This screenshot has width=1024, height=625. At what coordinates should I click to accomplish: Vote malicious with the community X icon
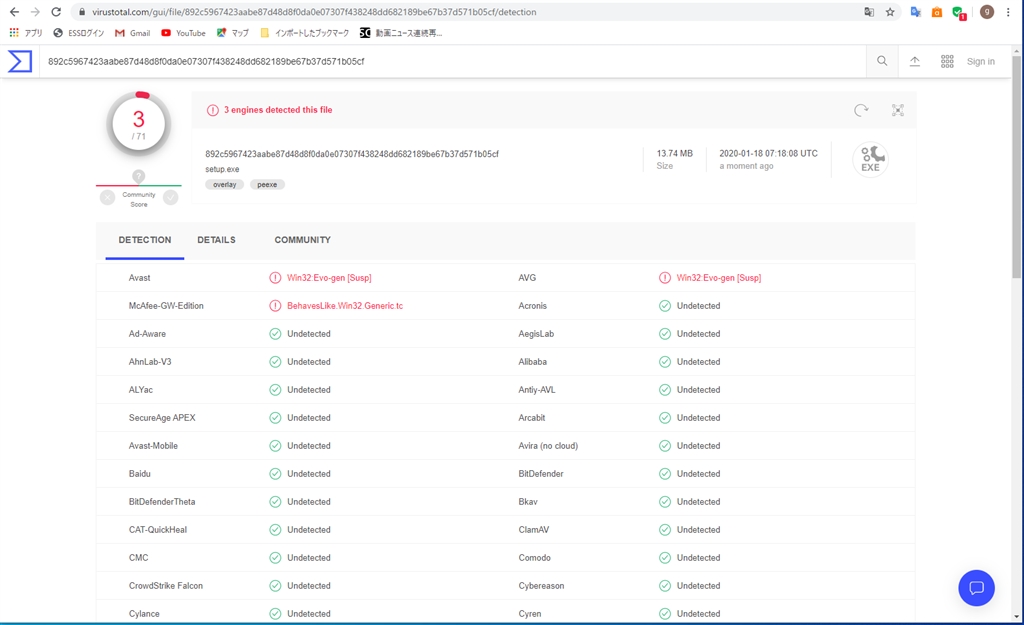coord(107,197)
